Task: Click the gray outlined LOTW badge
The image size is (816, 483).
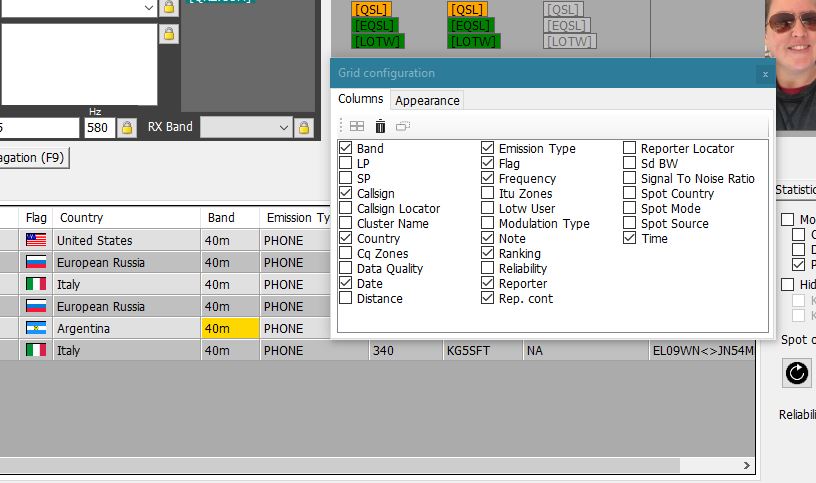Action: [x=570, y=41]
